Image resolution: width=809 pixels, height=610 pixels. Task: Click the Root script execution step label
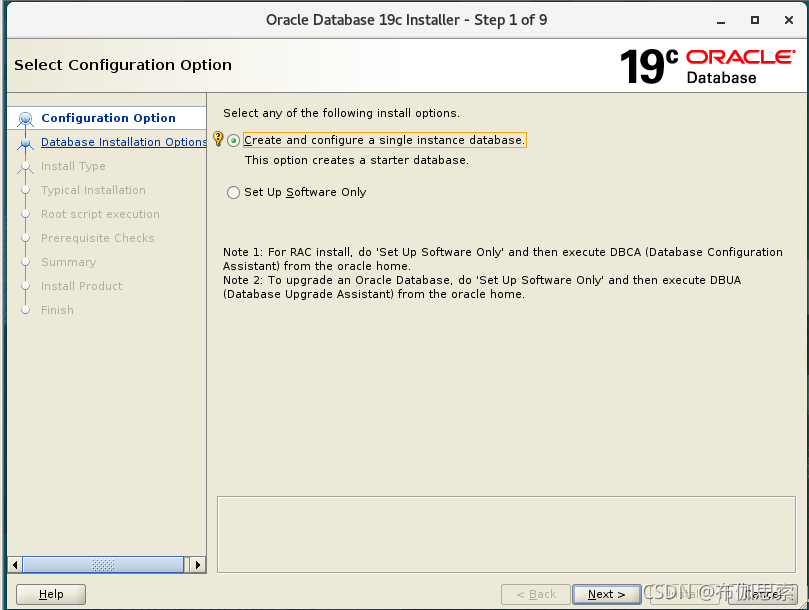coord(100,214)
